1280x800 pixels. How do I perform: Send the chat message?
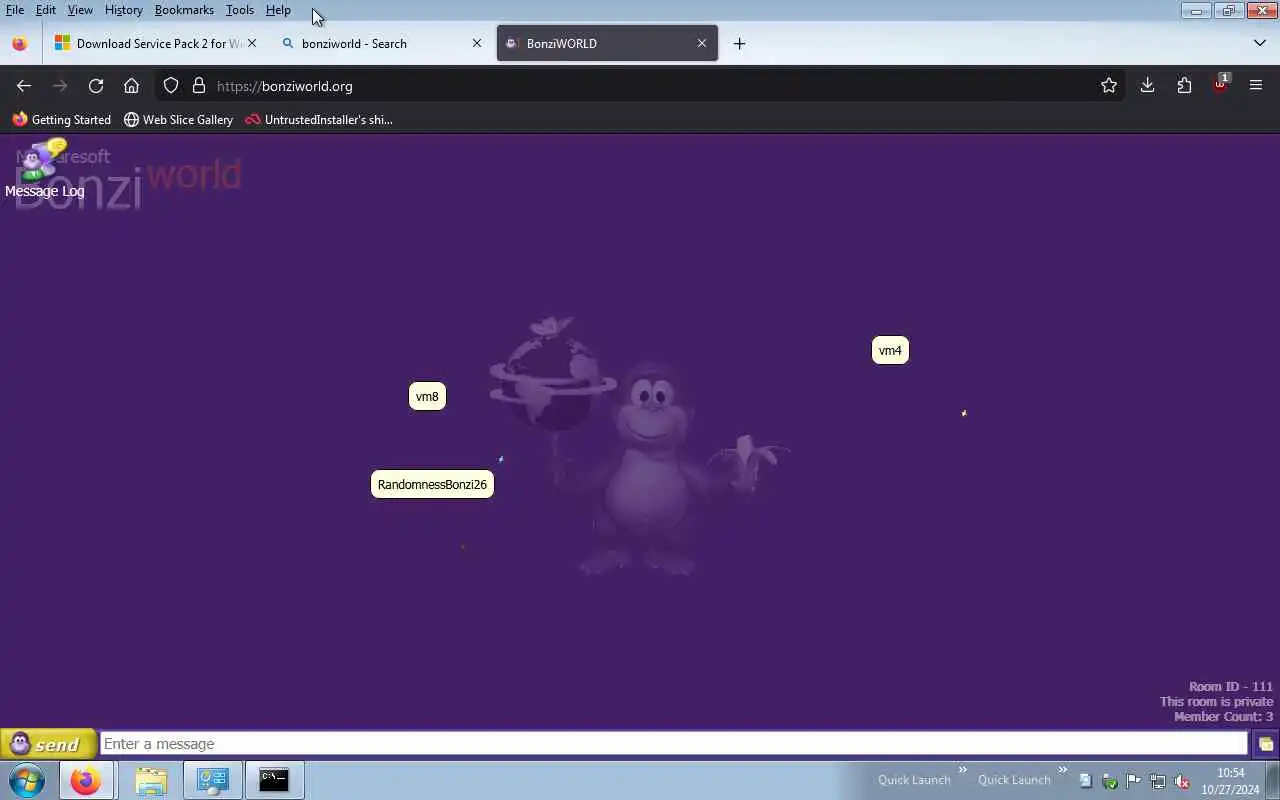[48, 744]
